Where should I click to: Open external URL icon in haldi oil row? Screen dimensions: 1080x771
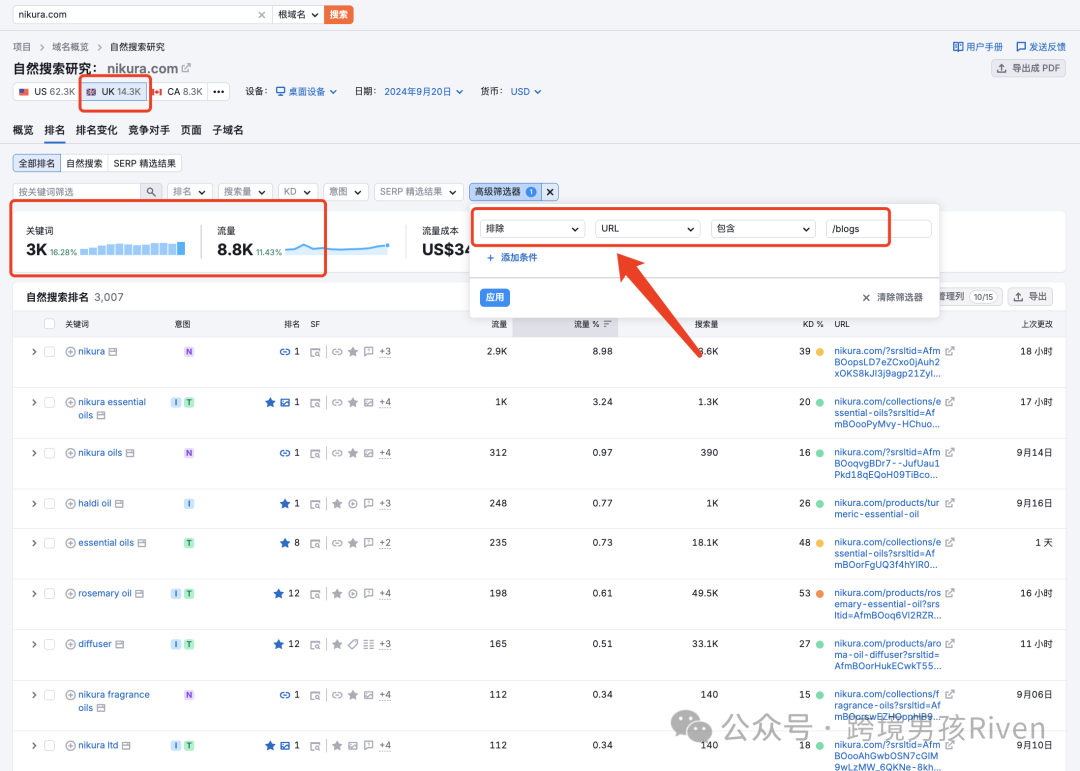pyautogui.click(x=950, y=504)
